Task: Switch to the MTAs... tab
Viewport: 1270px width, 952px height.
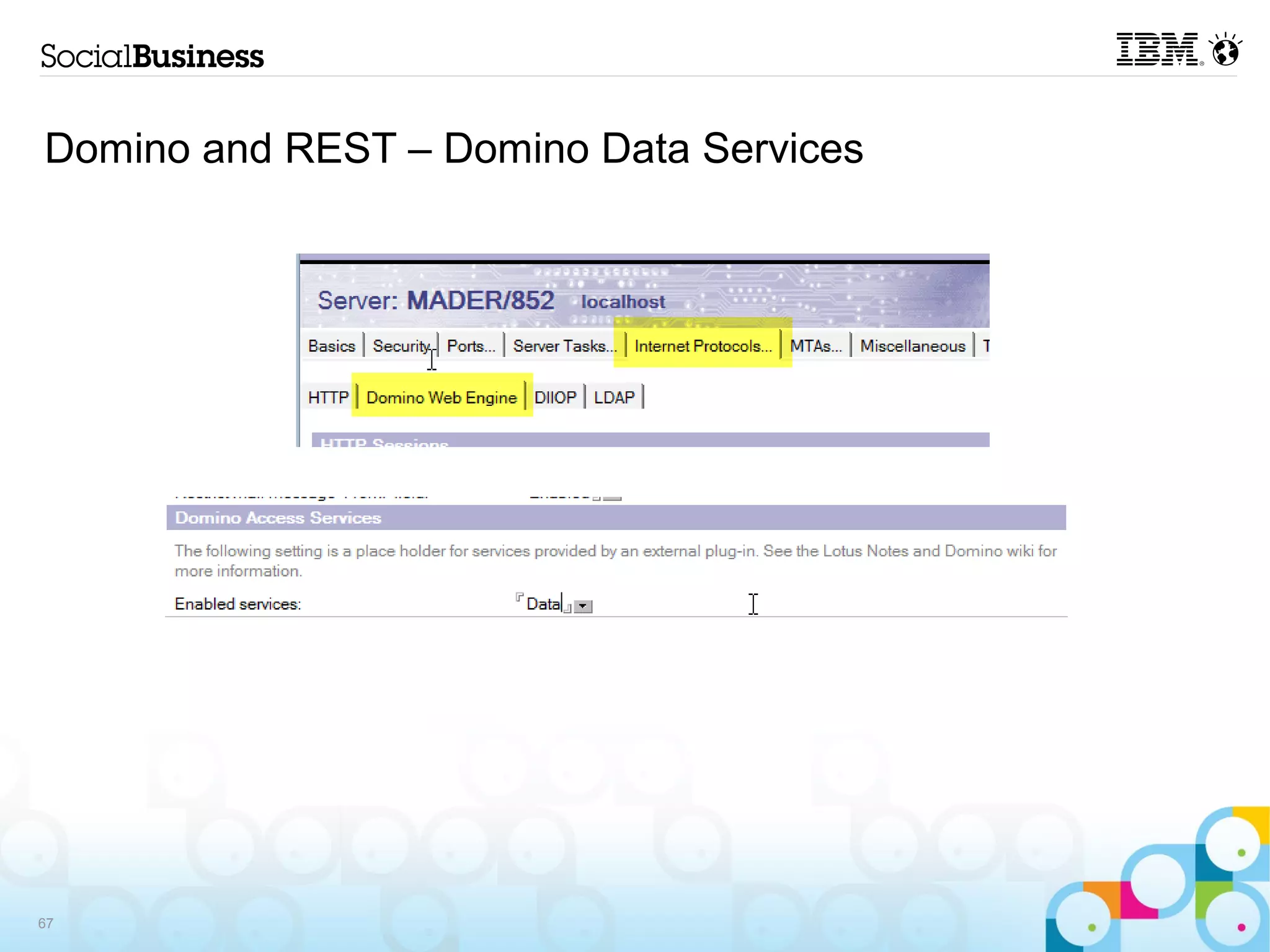Action: point(816,346)
